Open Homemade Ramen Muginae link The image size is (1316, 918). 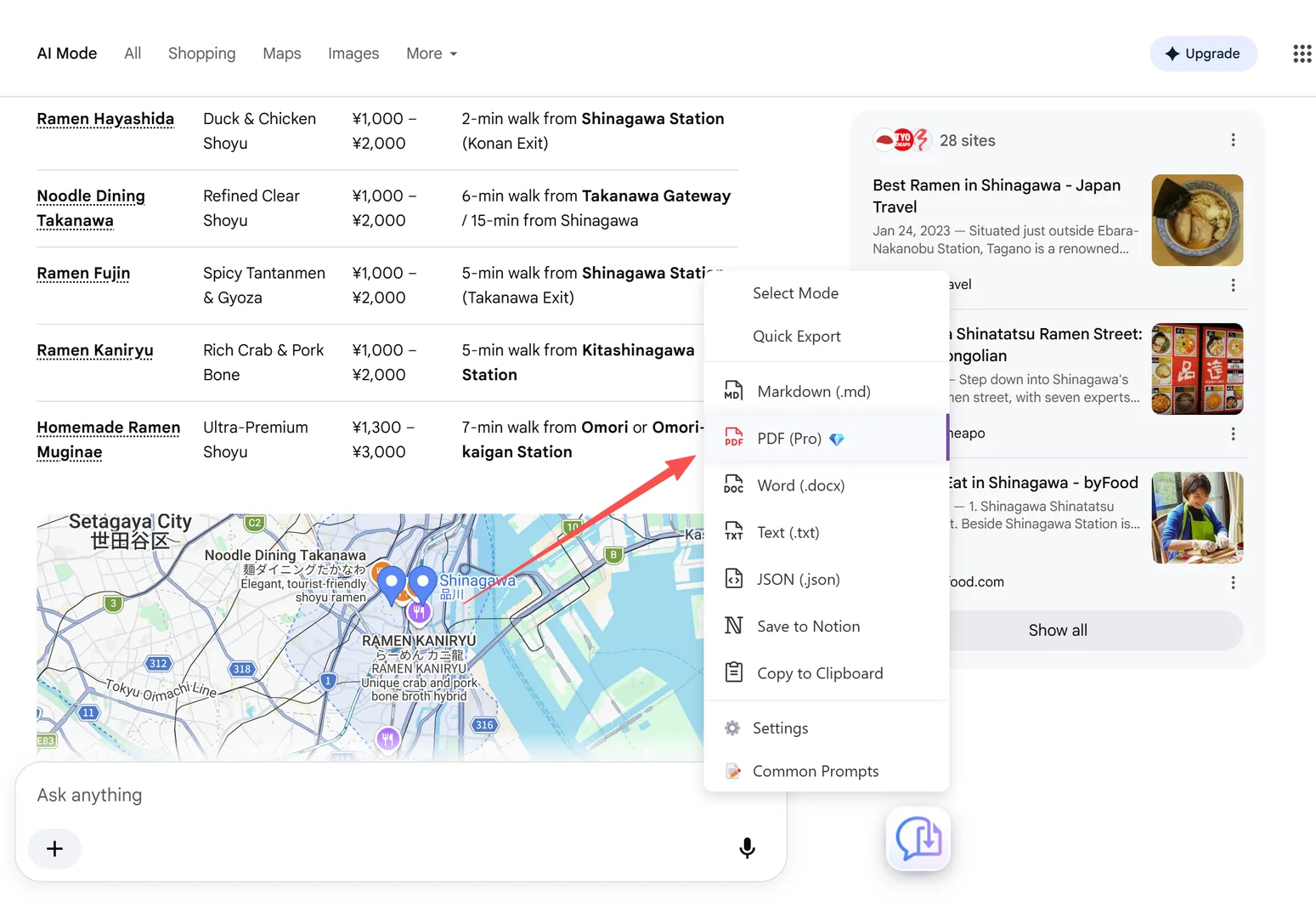108,439
